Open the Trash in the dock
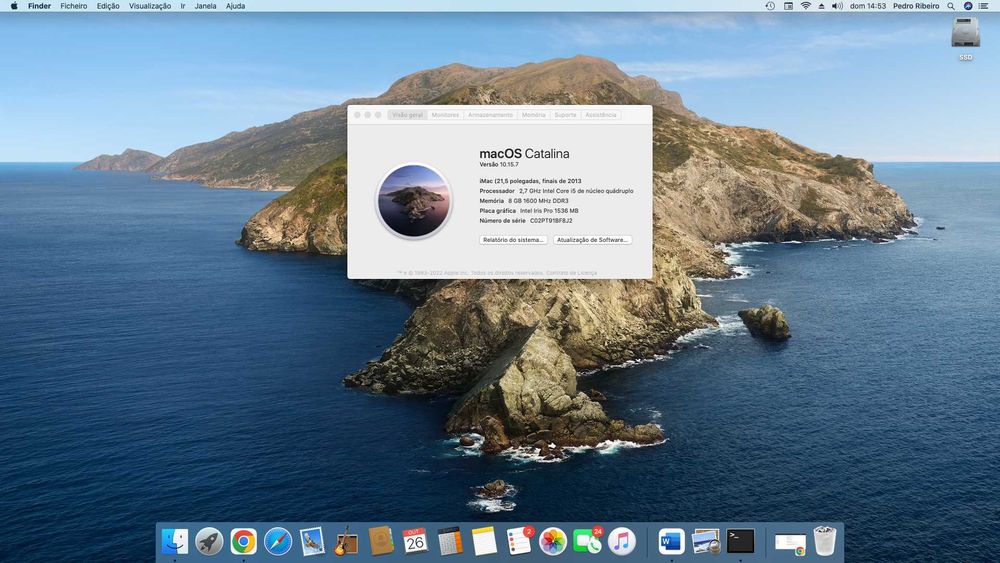Screen dimensions: 1000x563 [x=824, y=541]
